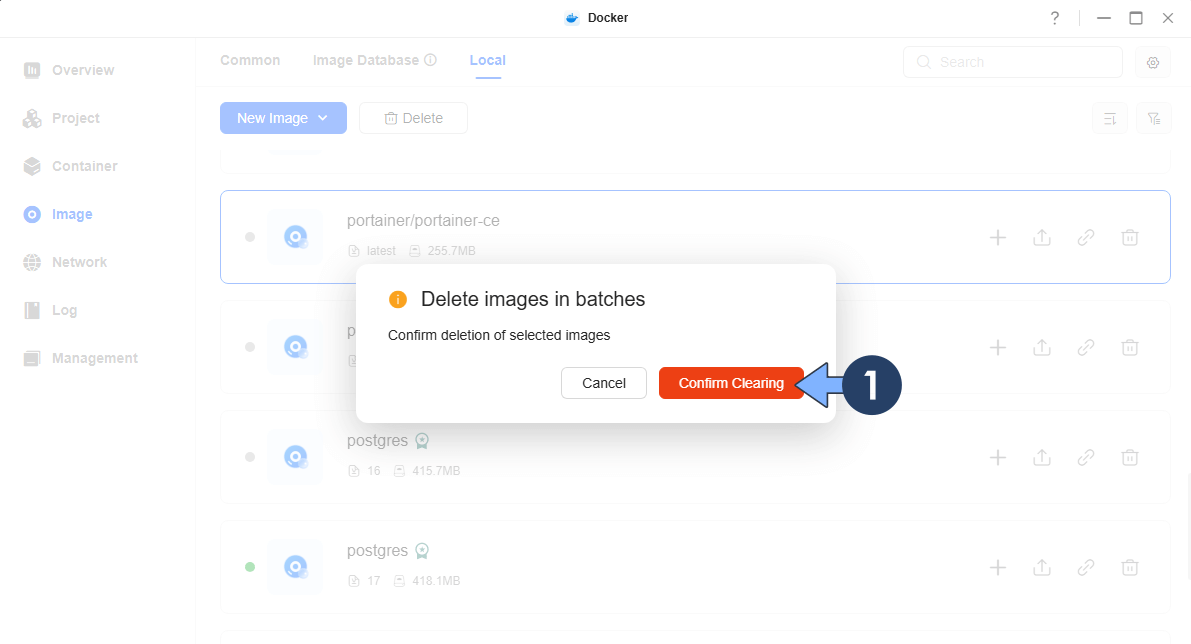Click link icon on postgres 16 row

tap(1086, 457)
